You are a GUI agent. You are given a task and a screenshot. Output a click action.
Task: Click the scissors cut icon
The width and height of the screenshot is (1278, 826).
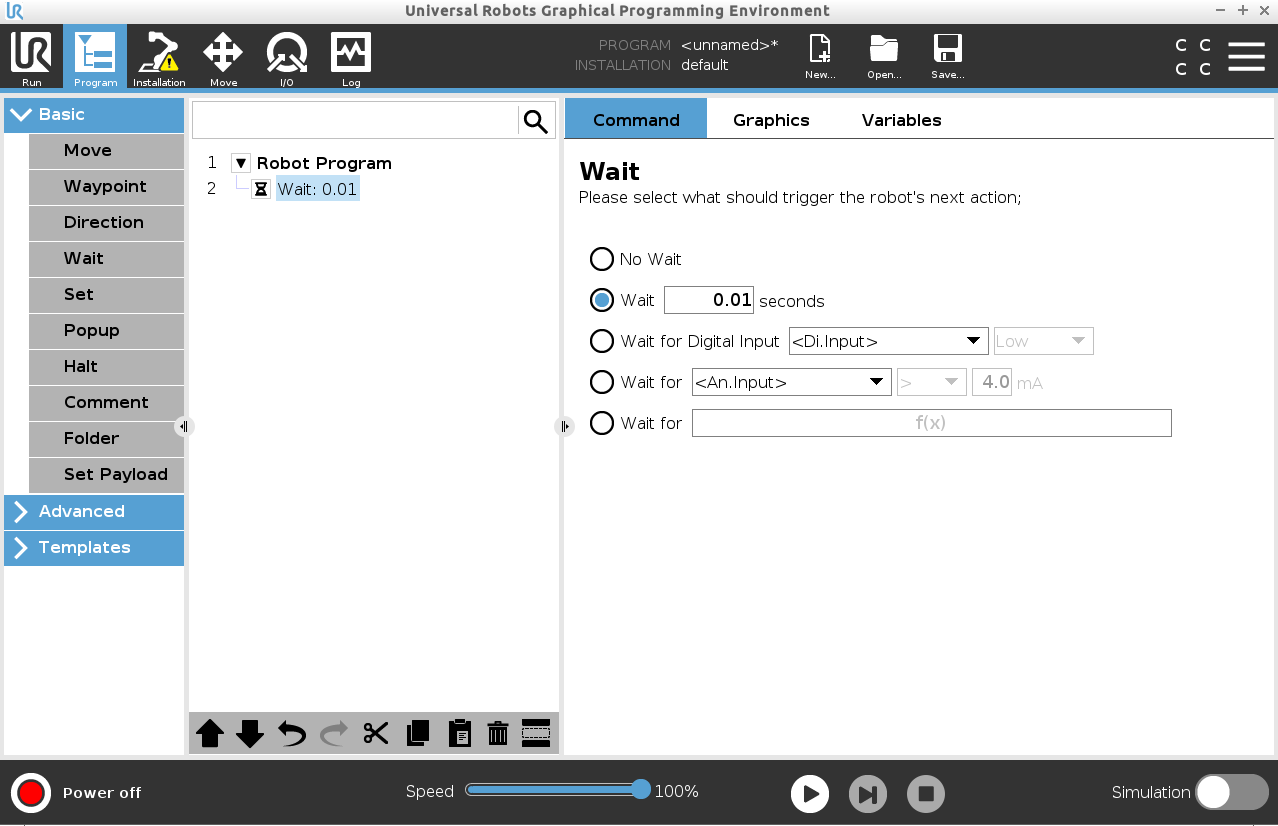pos(376,733)
